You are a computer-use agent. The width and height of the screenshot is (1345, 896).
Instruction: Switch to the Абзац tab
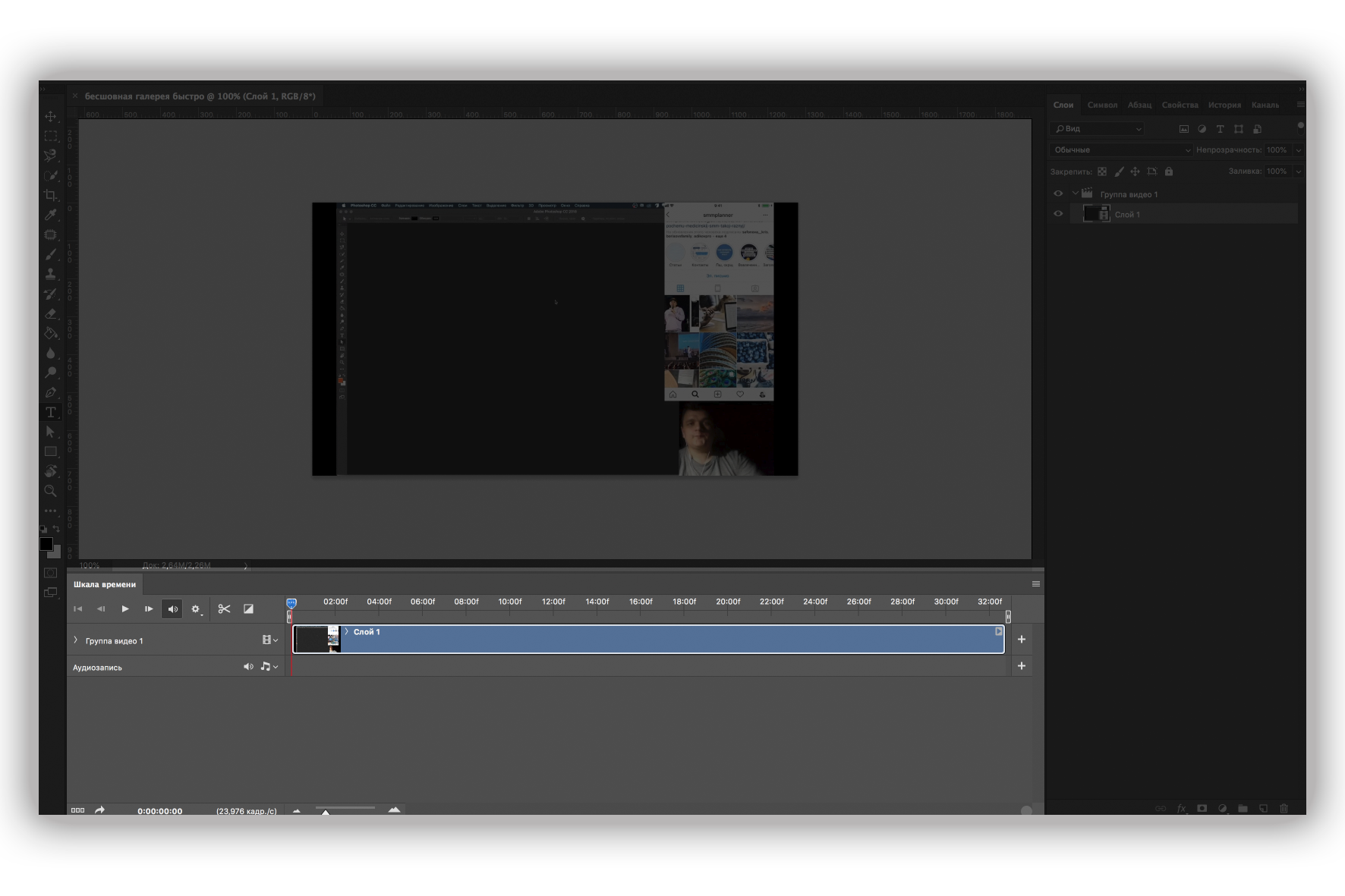pyautogui.click(x=1139, y=105)
